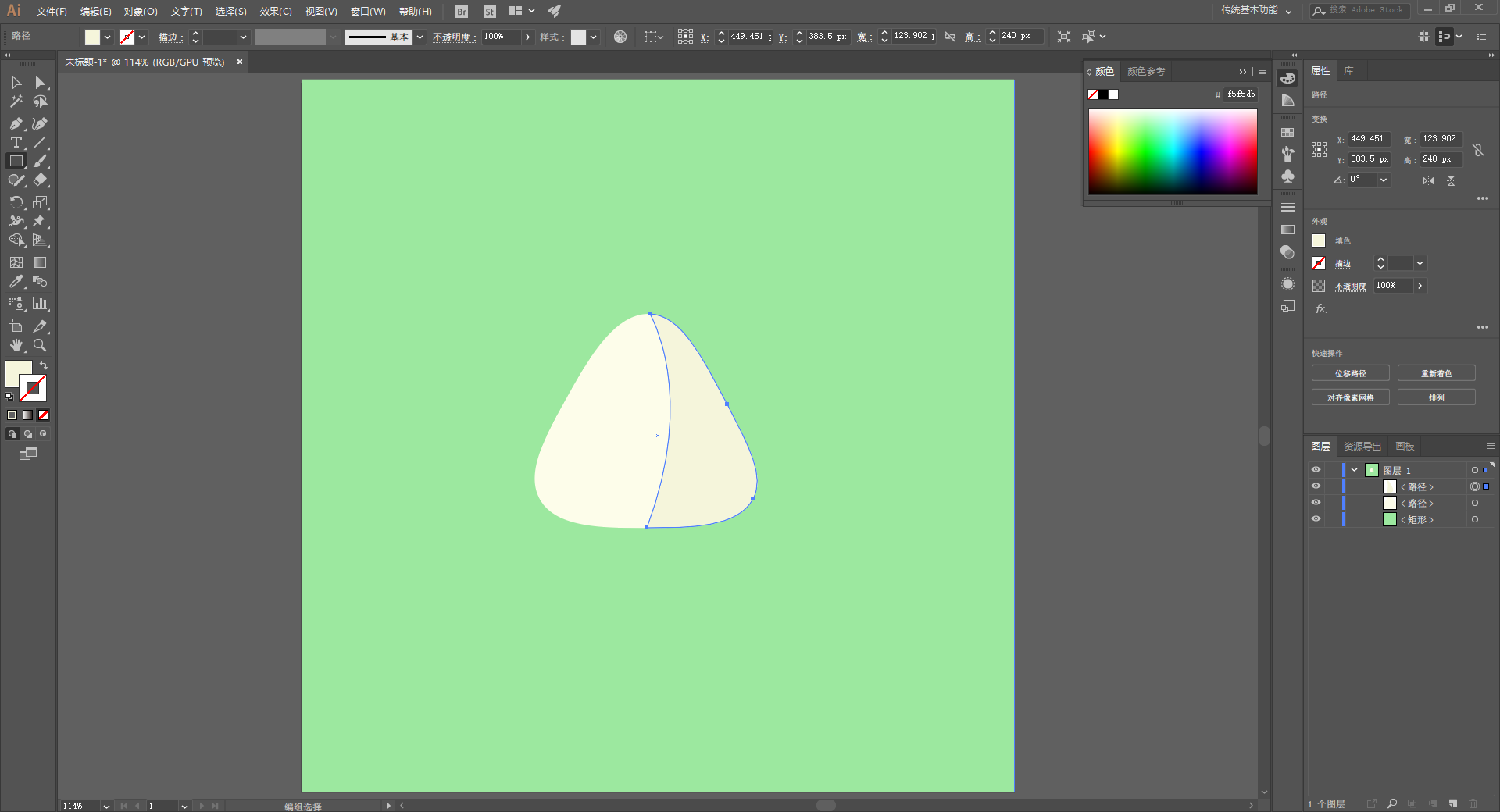
Task: Click the 位移路径 quick action button
Action: (1351, 373)
